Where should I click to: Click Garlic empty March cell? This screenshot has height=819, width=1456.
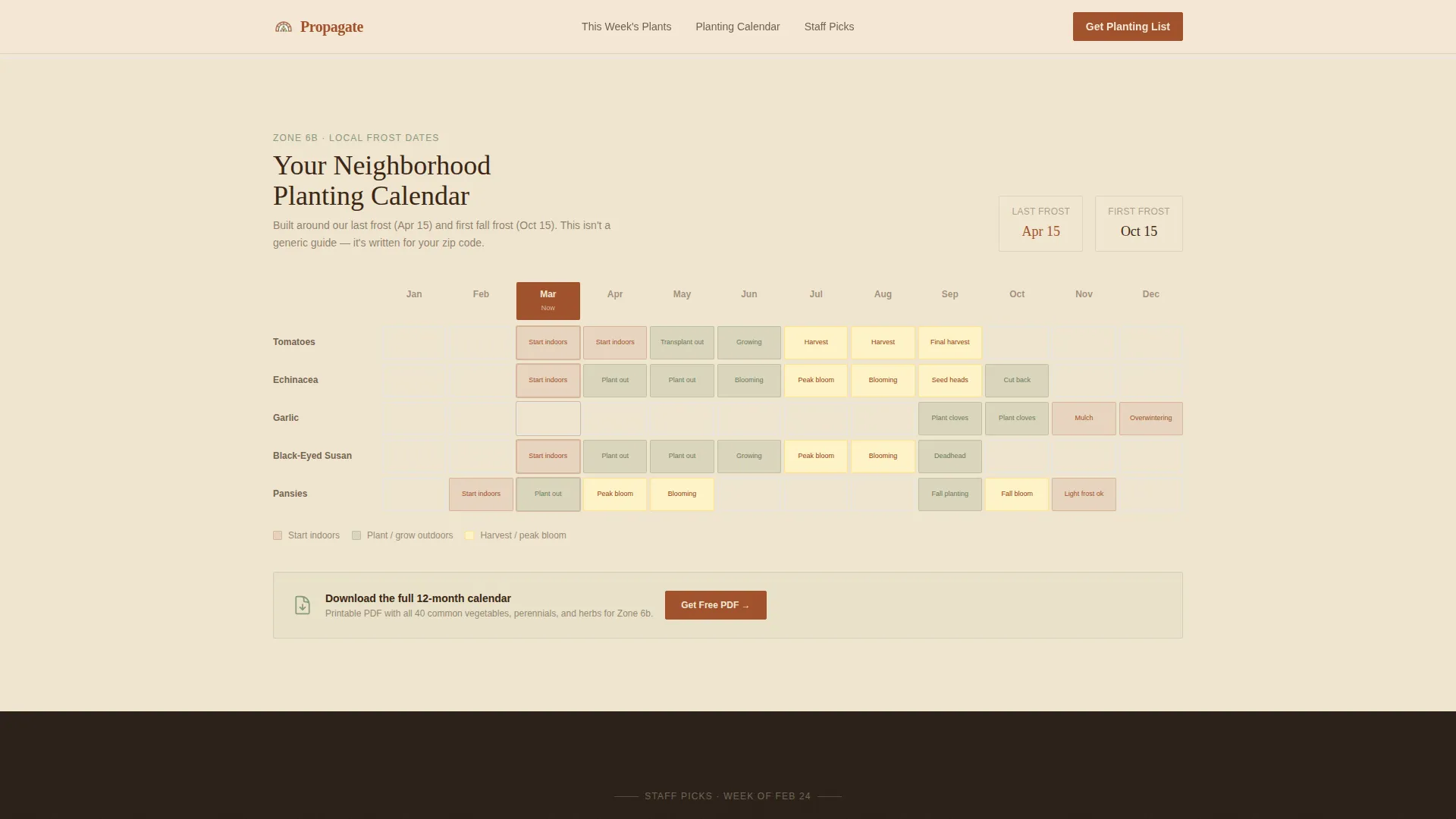[548, 419]
